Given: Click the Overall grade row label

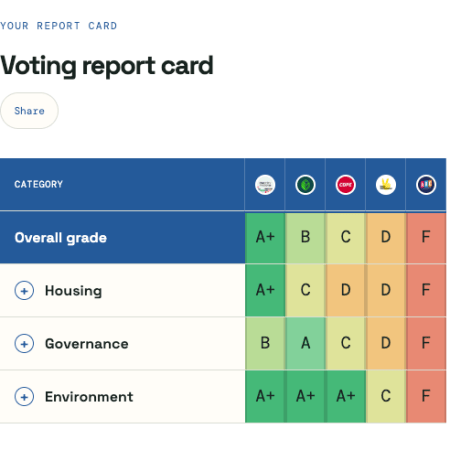Looking at the screenshot, I should point(61,238).
